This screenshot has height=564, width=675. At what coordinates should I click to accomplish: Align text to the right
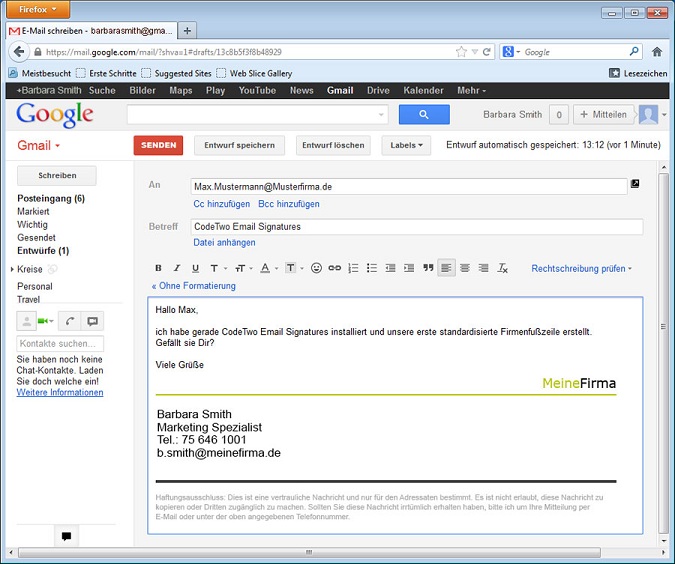click(483, 268)
